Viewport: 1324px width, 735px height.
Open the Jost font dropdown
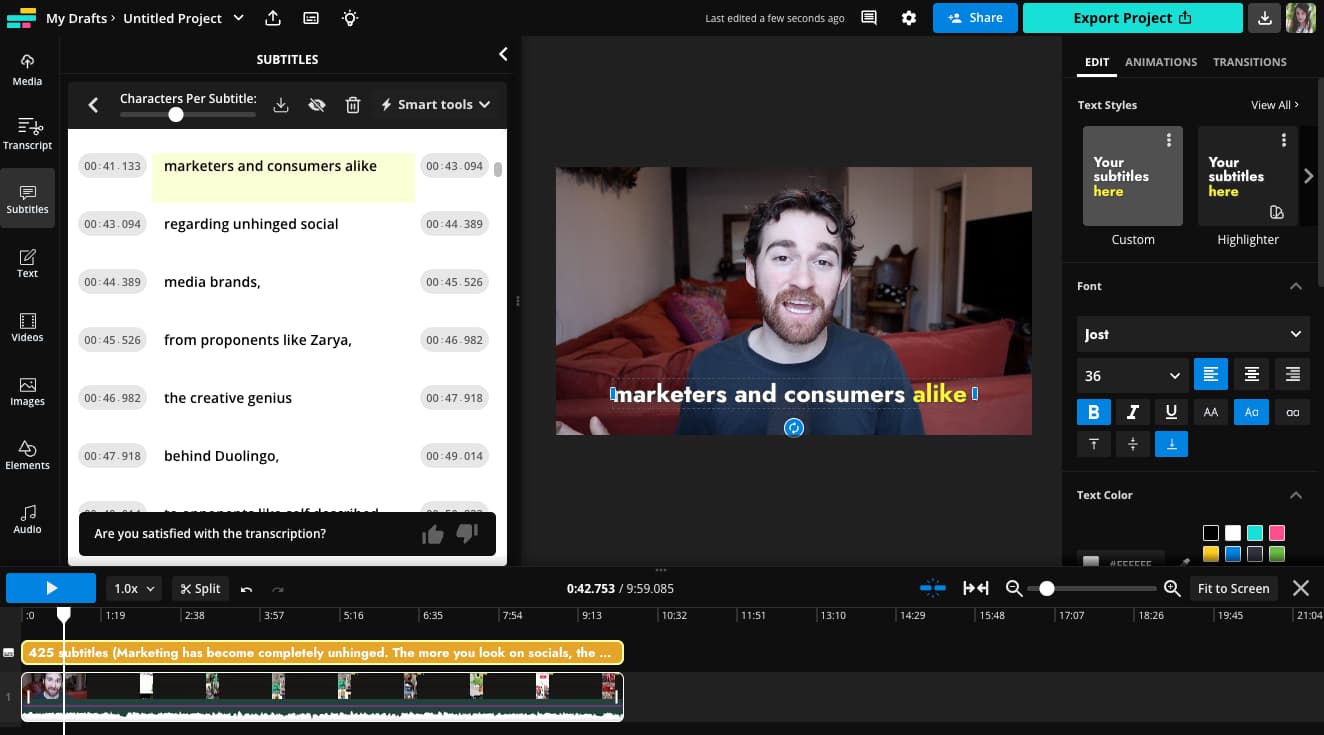coord(1193,334)
